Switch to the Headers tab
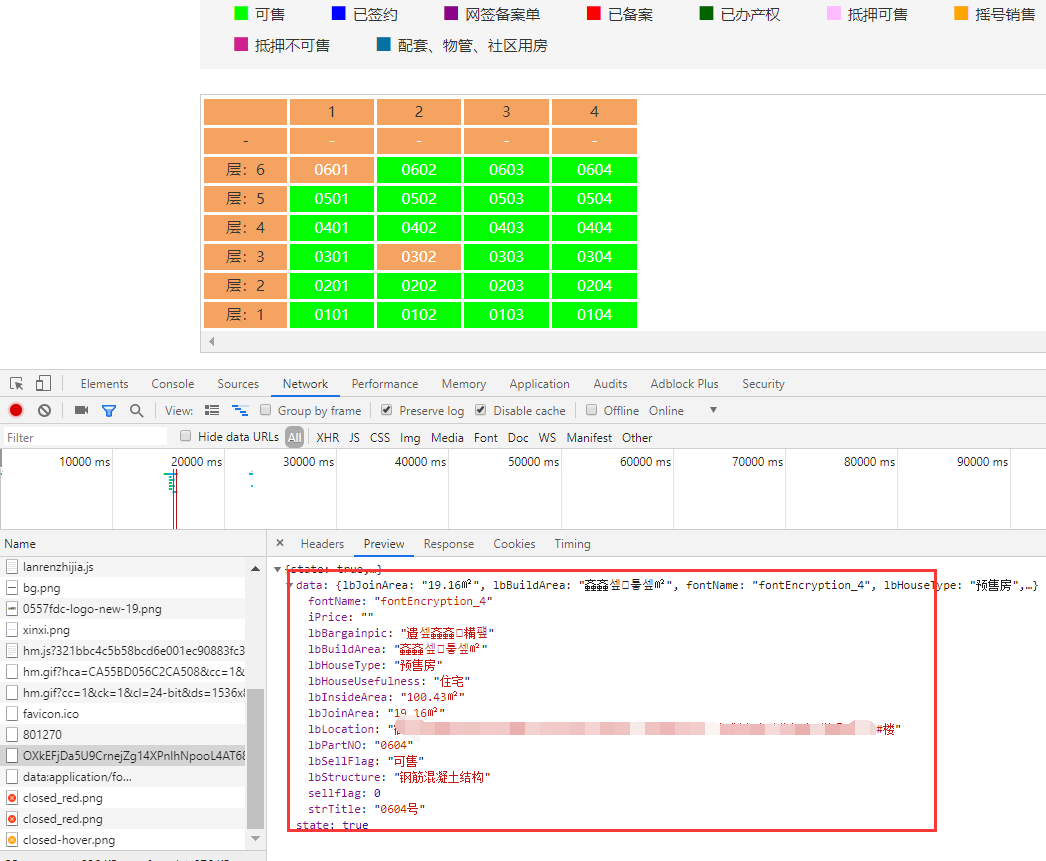The image size is (1046, 861). [322, 544]
